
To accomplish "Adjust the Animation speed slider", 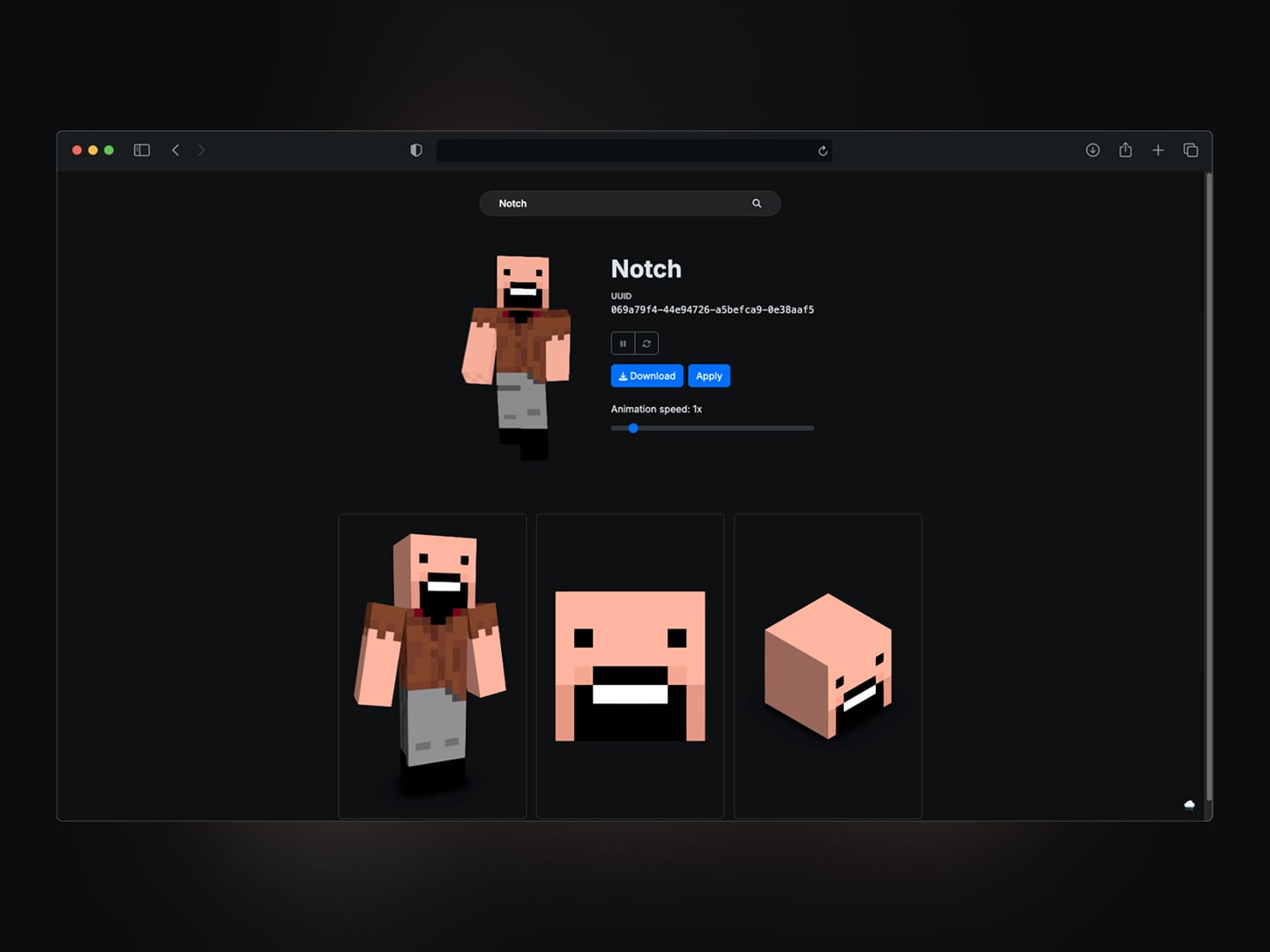I will click(x=632, y=428).
